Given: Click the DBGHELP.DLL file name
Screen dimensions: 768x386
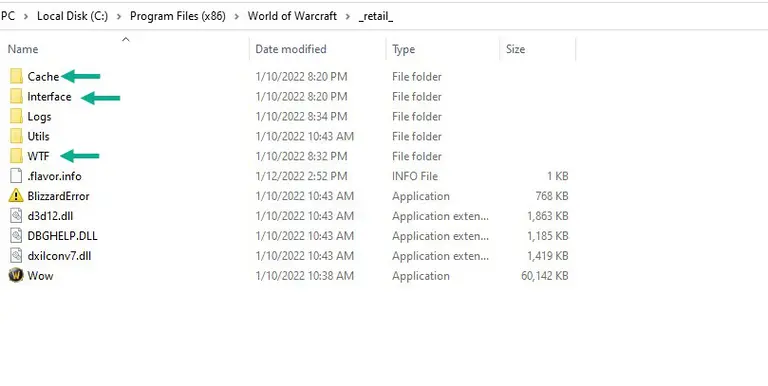Looking at the screenshot, I should tap(62, 236).
